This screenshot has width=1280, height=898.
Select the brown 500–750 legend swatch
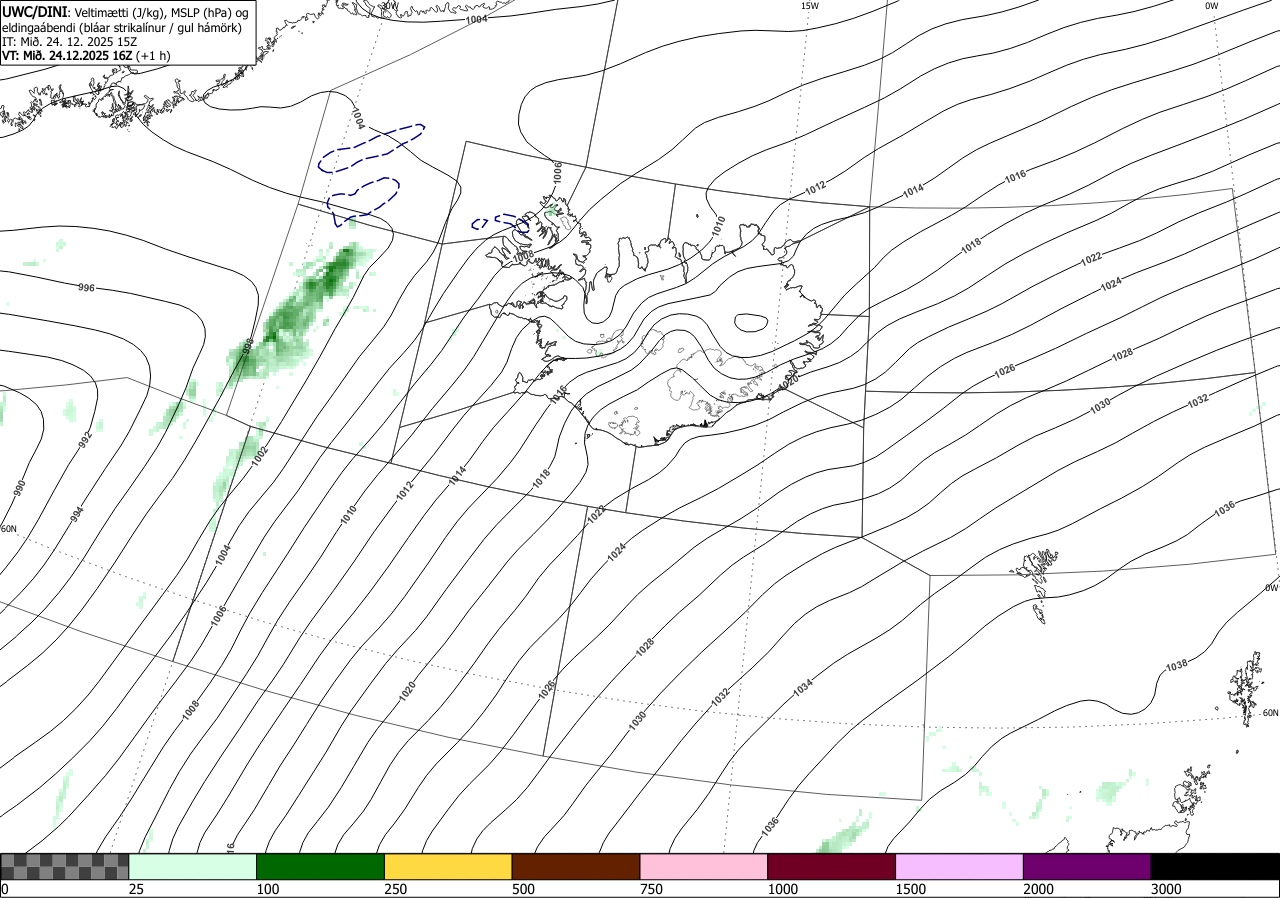click(x=576, y=866)
